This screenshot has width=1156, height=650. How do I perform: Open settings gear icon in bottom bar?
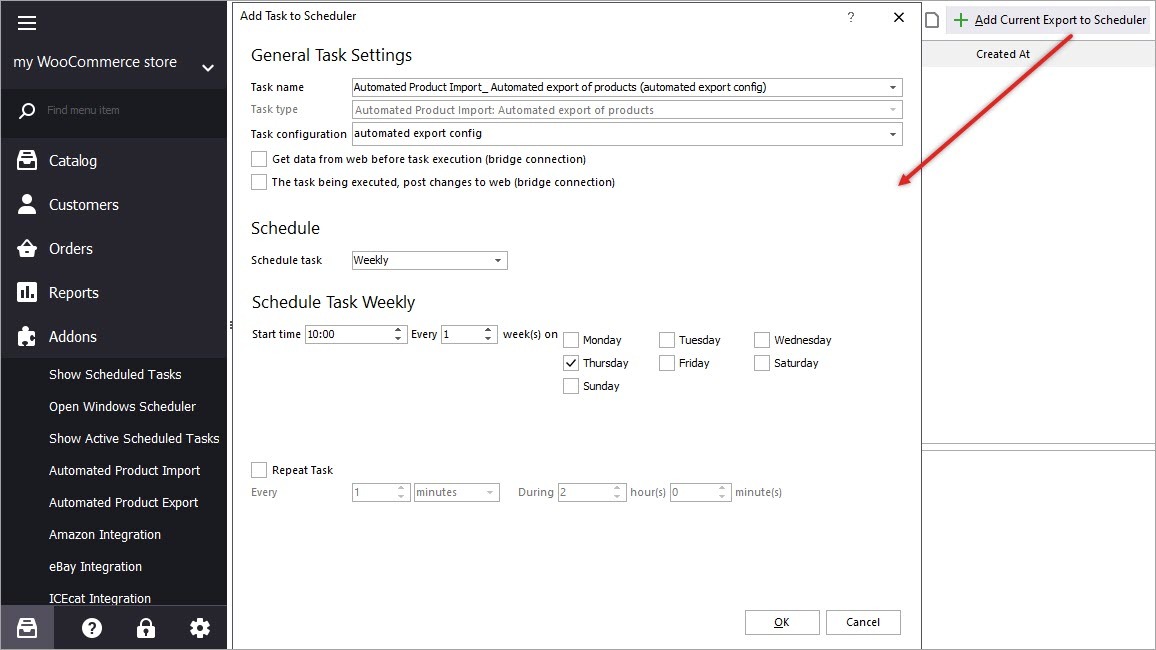point(200,628)
